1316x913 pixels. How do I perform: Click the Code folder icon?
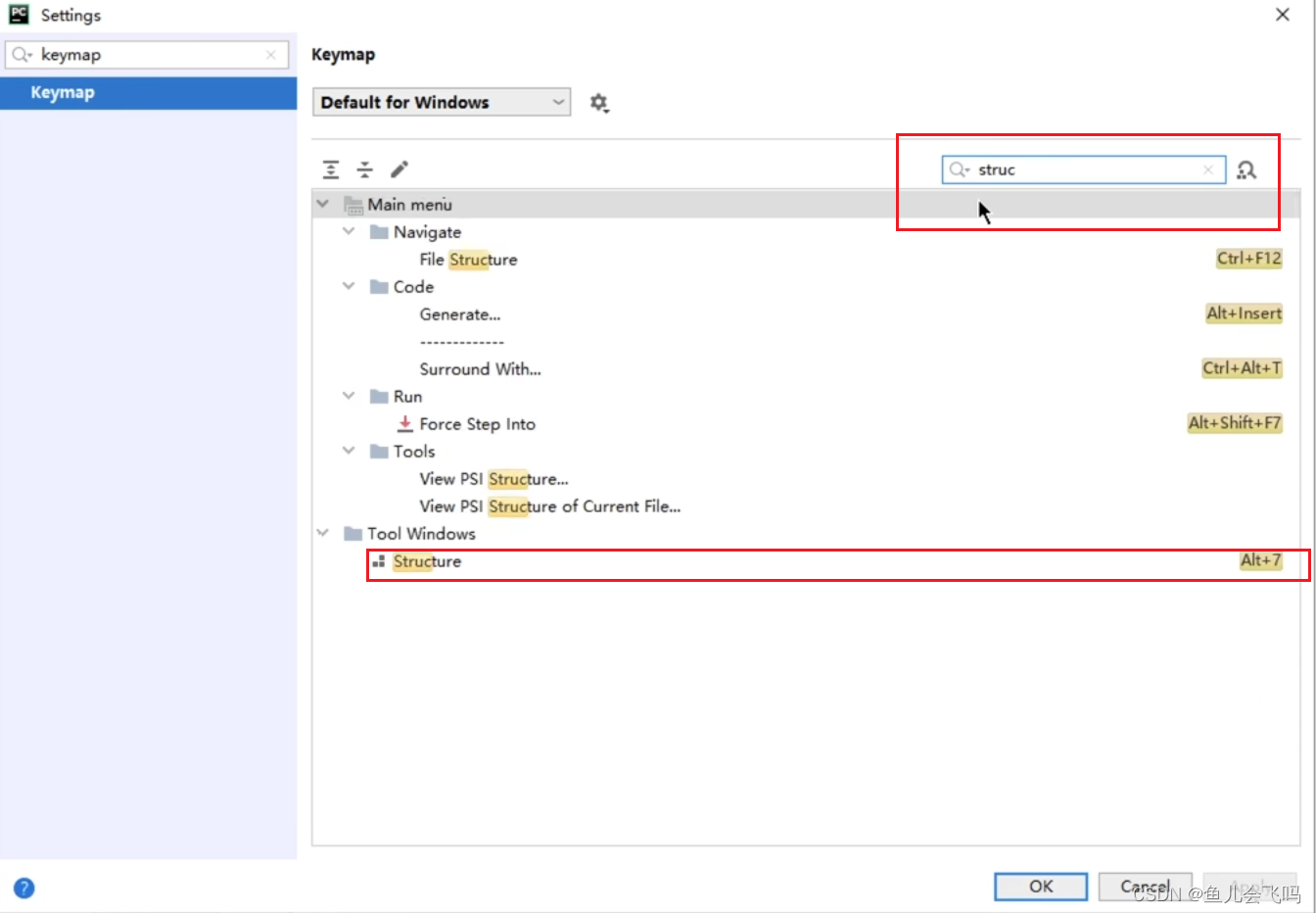(x=379, y=287)
